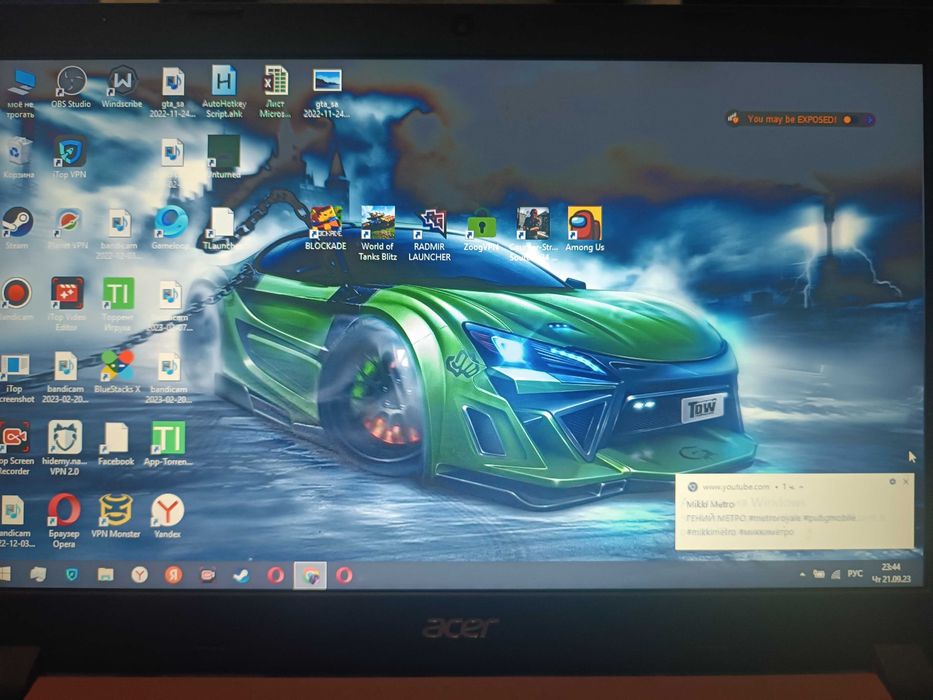Open the Windows Start button
Viewport: 933px width, 700px height.
click(x=5, y=574)
